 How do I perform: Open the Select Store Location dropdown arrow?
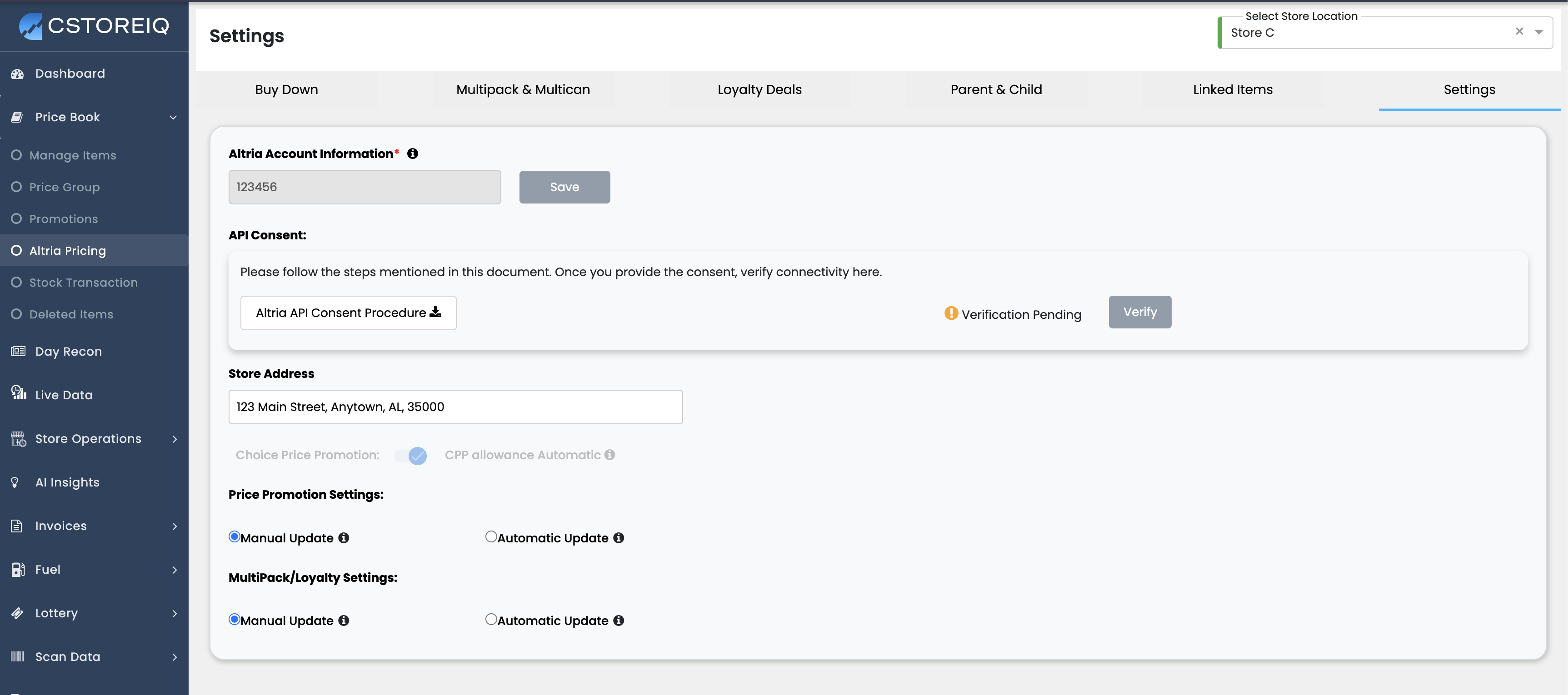coord(1539,32)
